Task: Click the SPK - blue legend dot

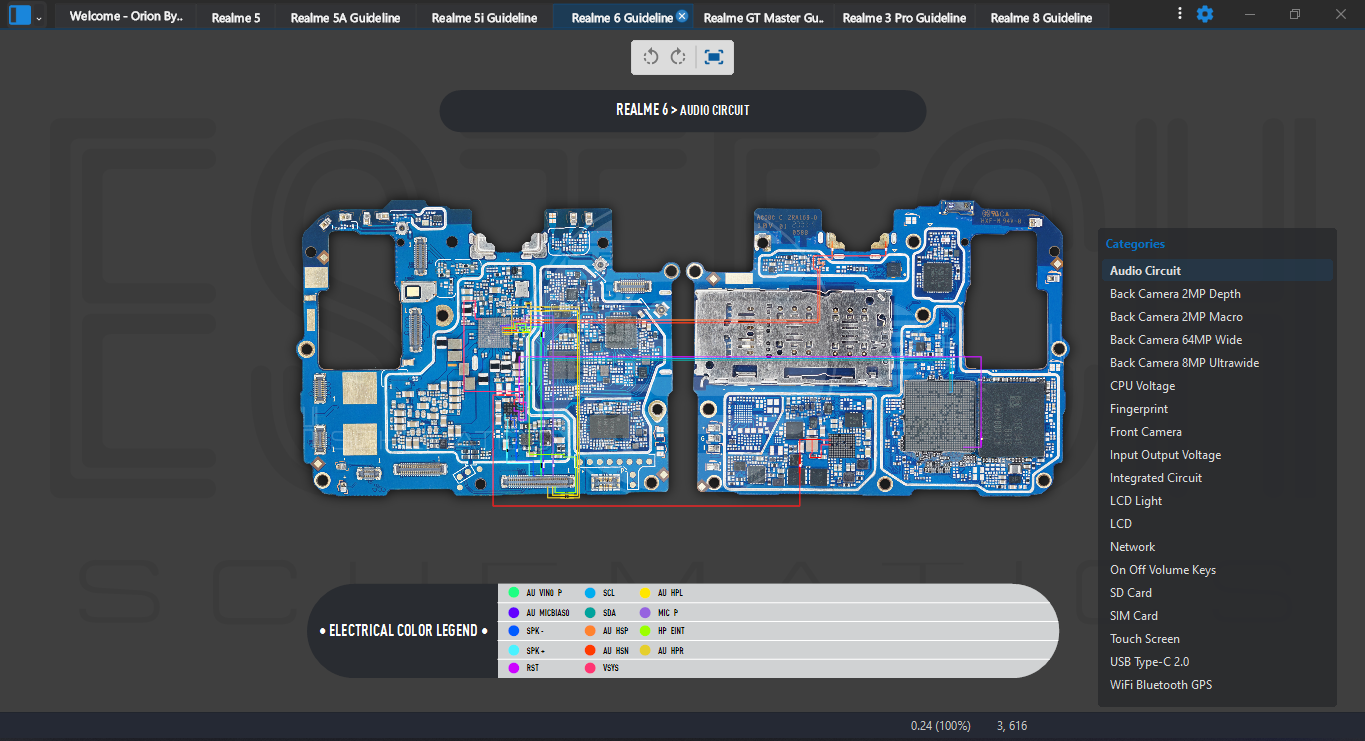Action: point(514,631)
